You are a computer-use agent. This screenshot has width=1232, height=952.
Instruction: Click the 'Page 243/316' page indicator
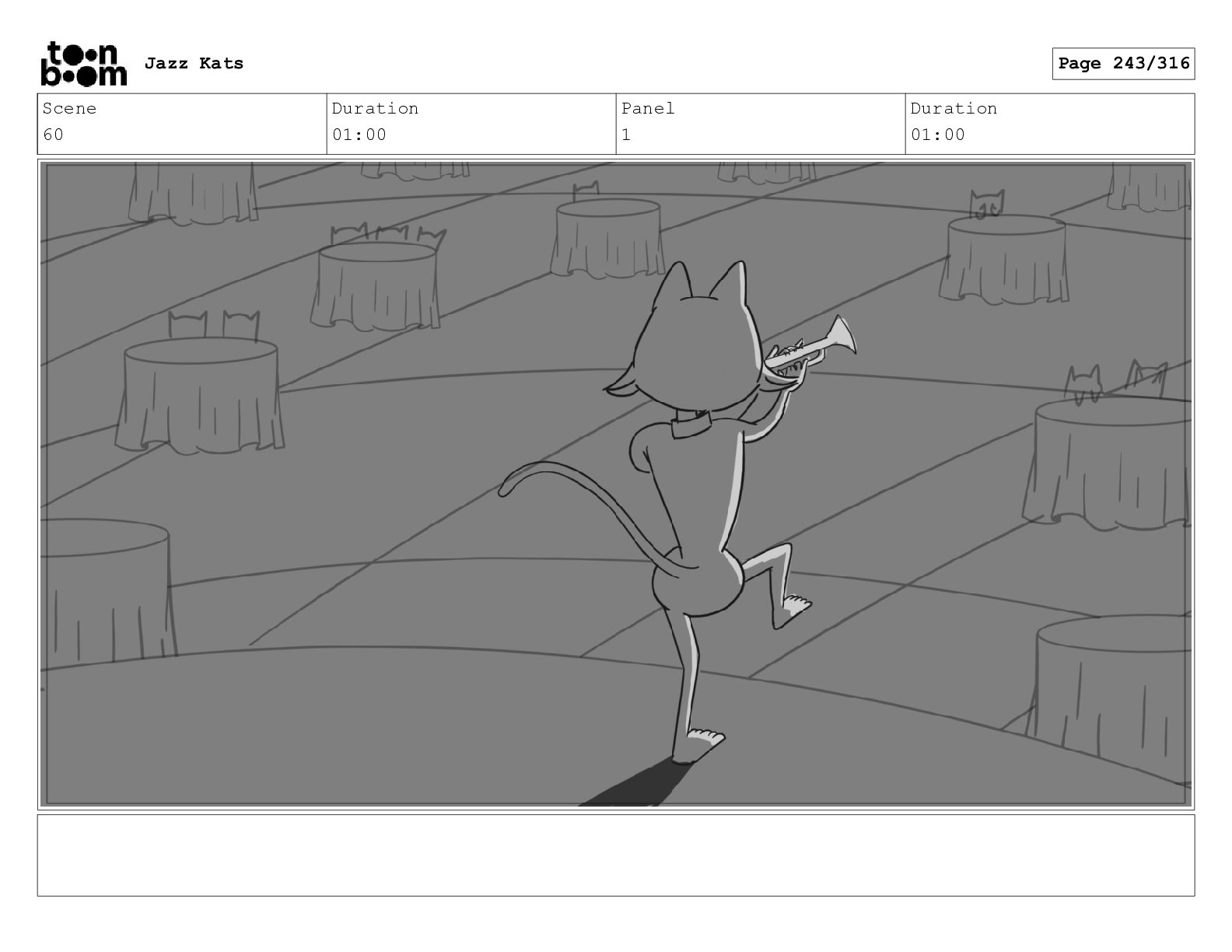coord(1123,64)
